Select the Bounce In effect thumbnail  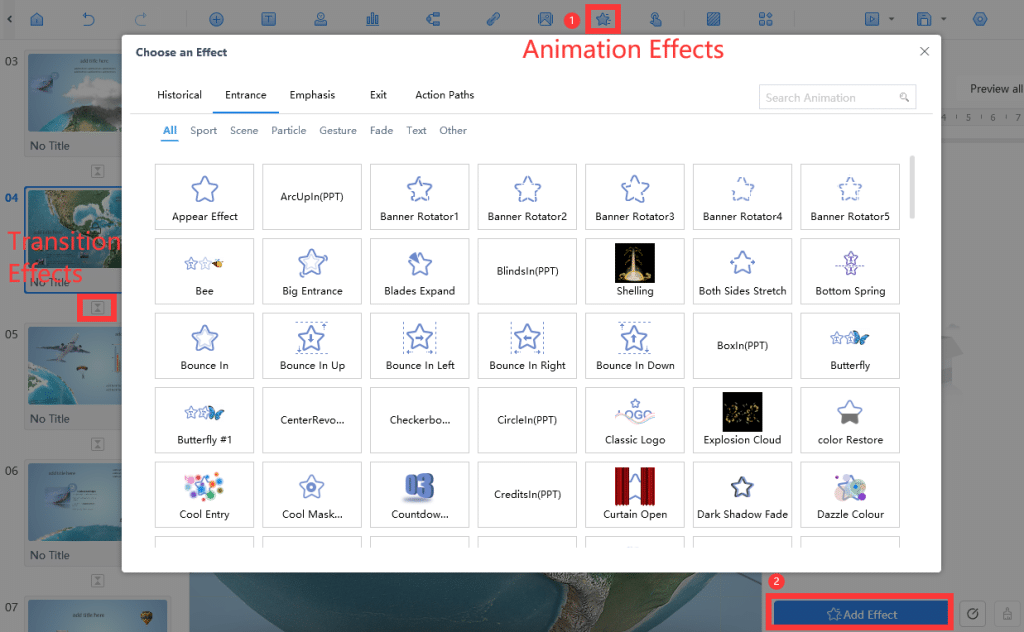coord(204,345)
